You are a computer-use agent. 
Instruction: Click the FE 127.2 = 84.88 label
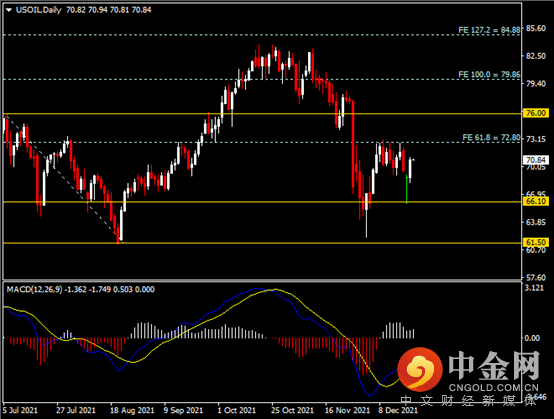489,30
